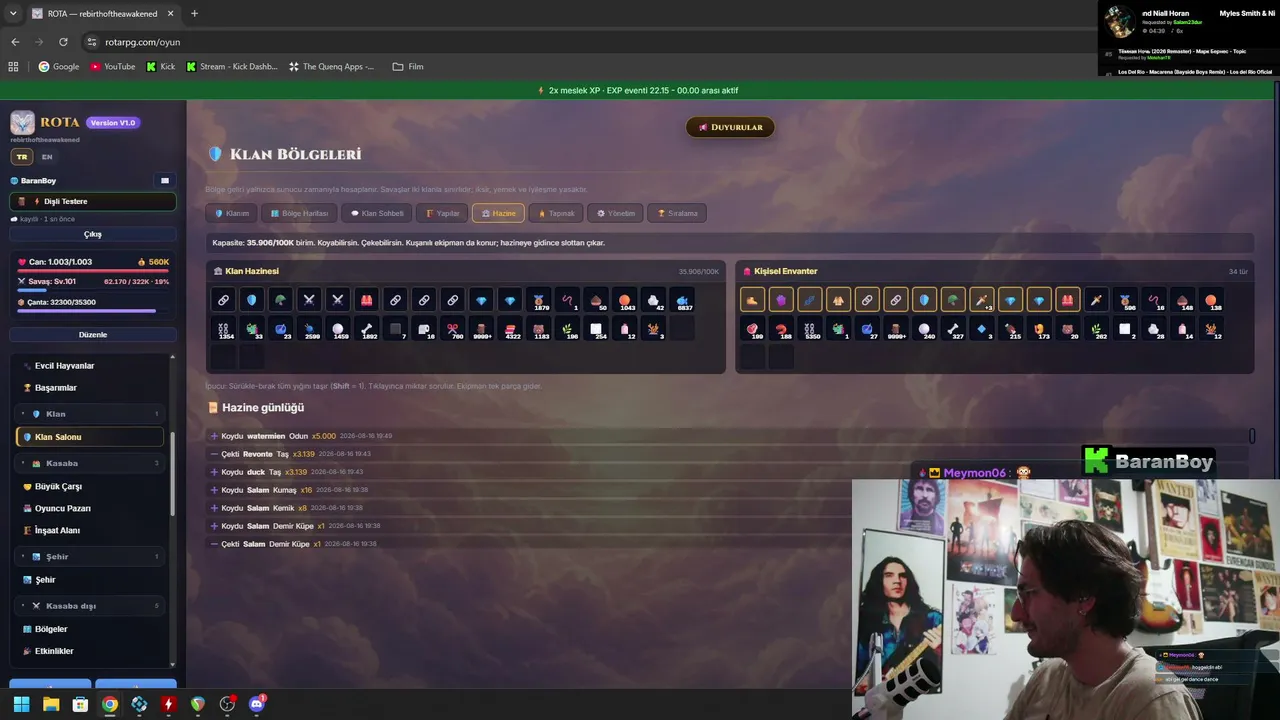The image size is (1280, 720).
Task: Click the orange ball stack 1043 in treasury
Action: (626, 300)
